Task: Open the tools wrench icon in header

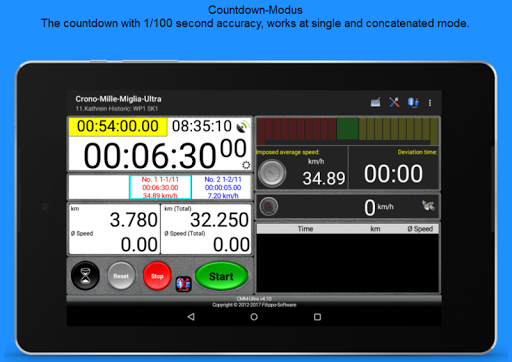Action: pyautogui.click(x=394, y=102)
